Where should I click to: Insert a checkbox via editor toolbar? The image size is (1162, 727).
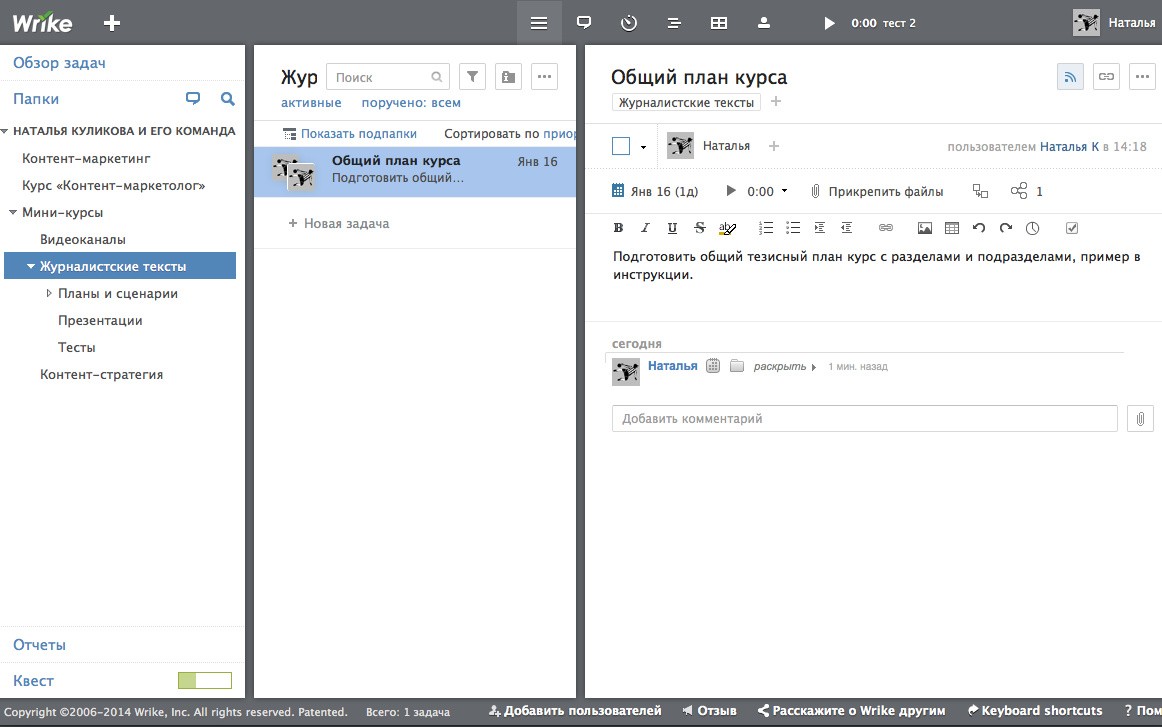click(x=1072, y=228)
